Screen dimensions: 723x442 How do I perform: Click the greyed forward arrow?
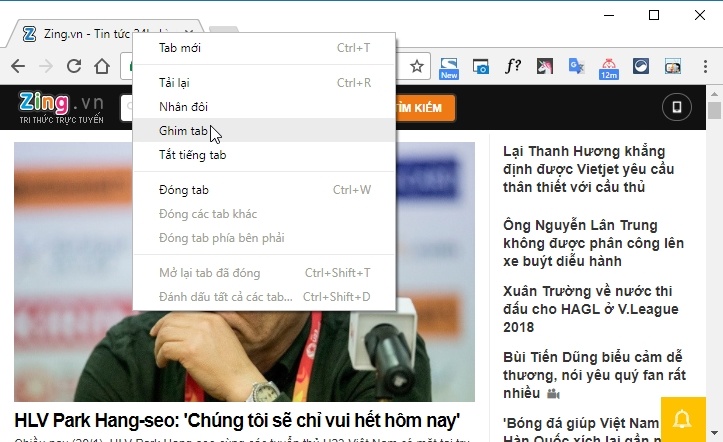(x=46, y=66)
